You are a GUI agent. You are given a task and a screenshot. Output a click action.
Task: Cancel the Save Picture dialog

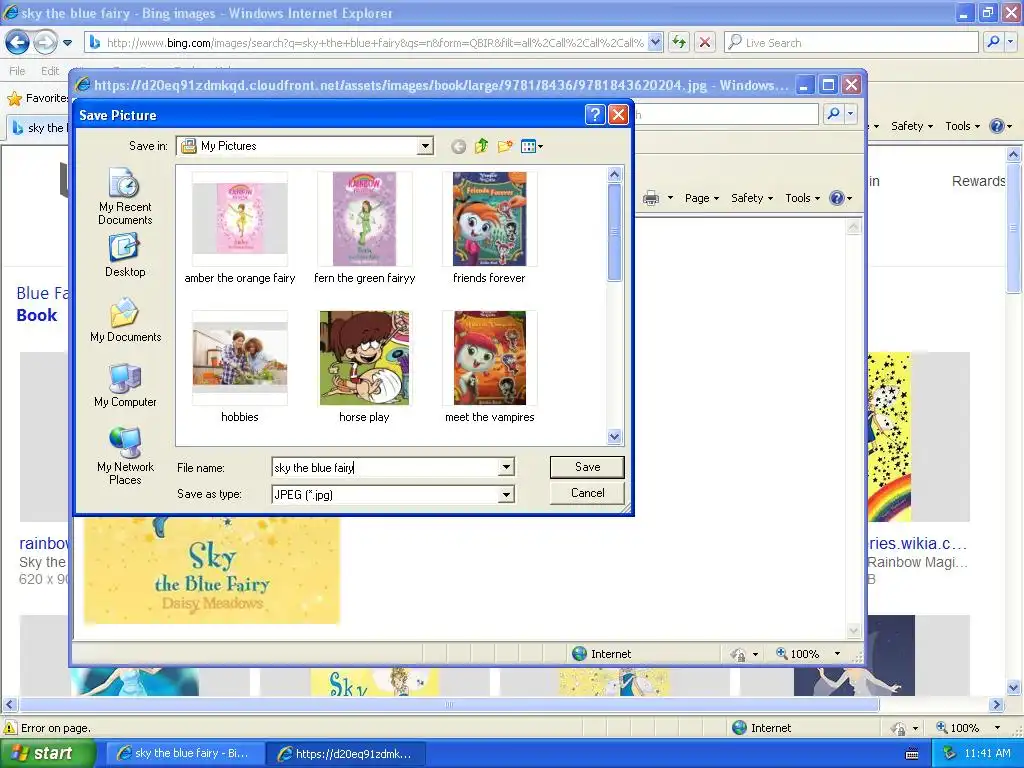(x=587, y=493)
